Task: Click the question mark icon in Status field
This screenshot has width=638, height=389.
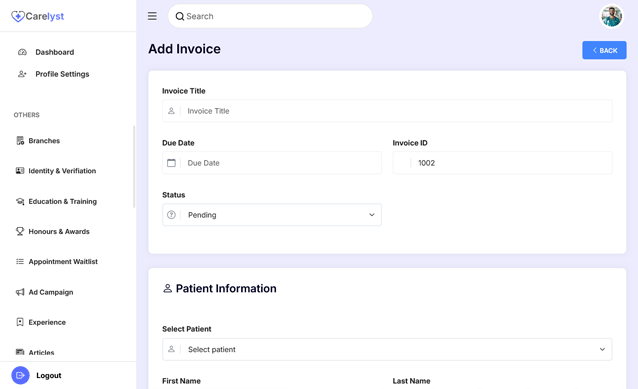Action: (x=171, y=215)
